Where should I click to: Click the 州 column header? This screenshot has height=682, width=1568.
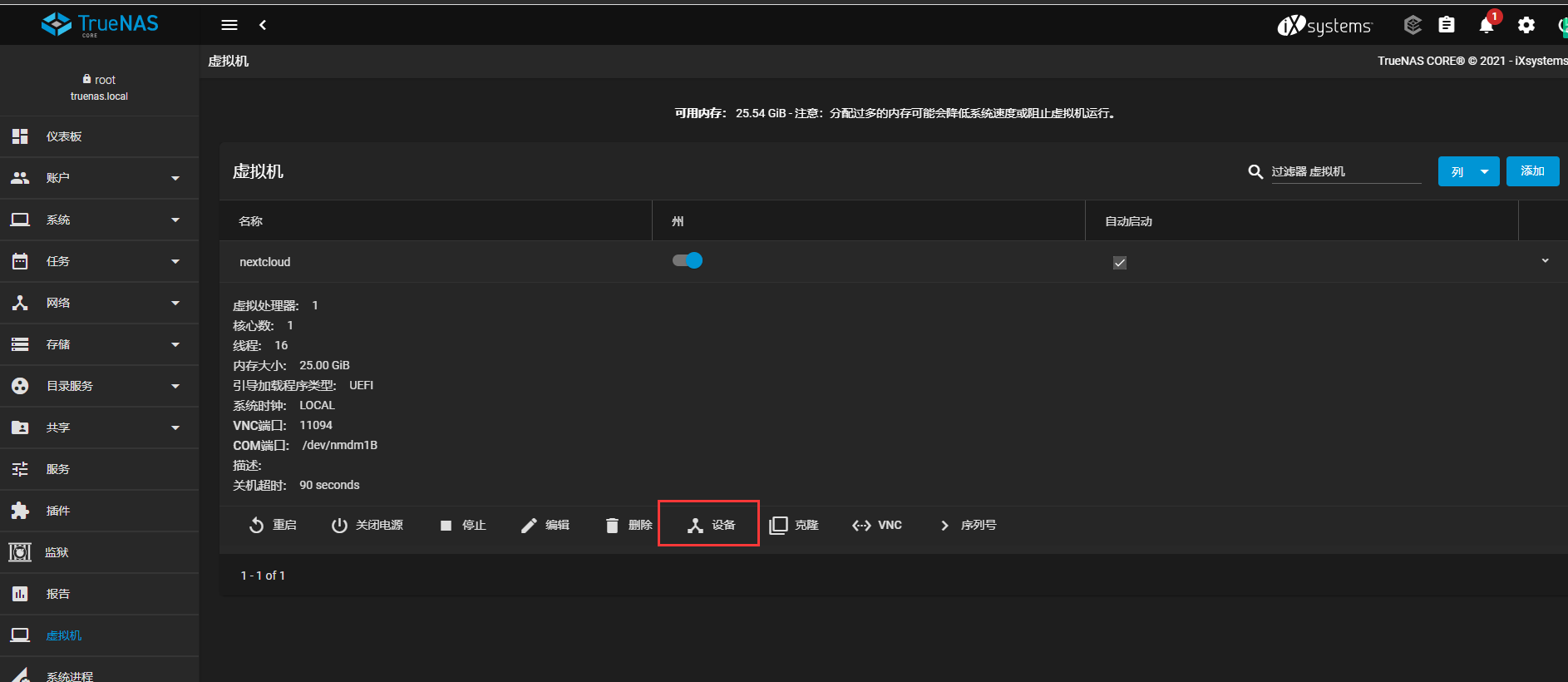click(678, 221)
